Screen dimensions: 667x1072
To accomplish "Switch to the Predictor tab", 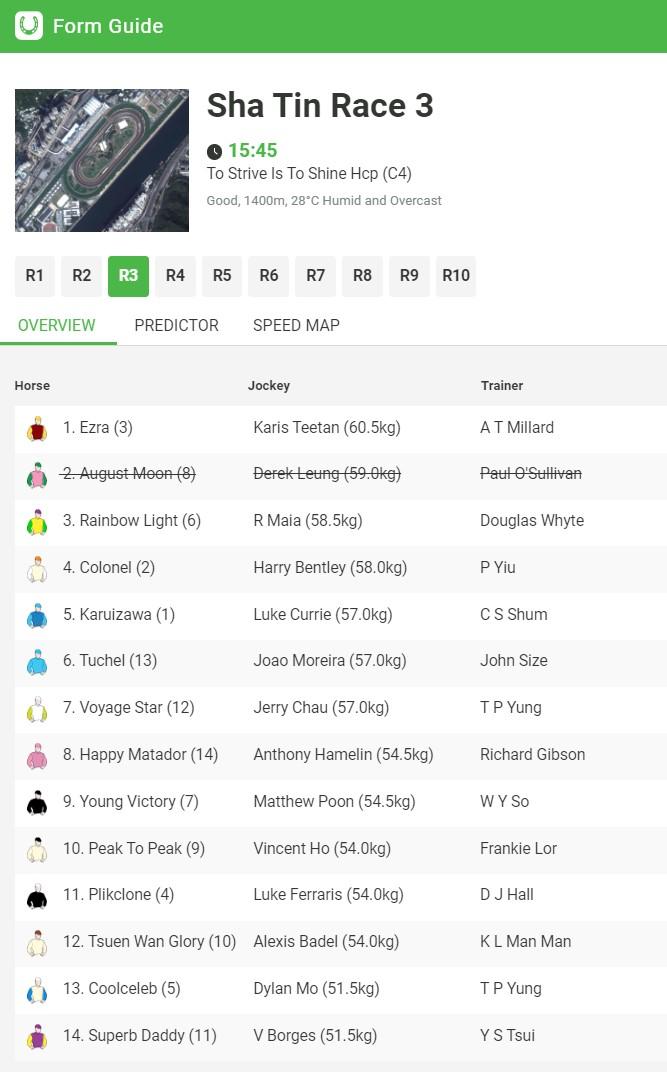I will click(176, 325).
